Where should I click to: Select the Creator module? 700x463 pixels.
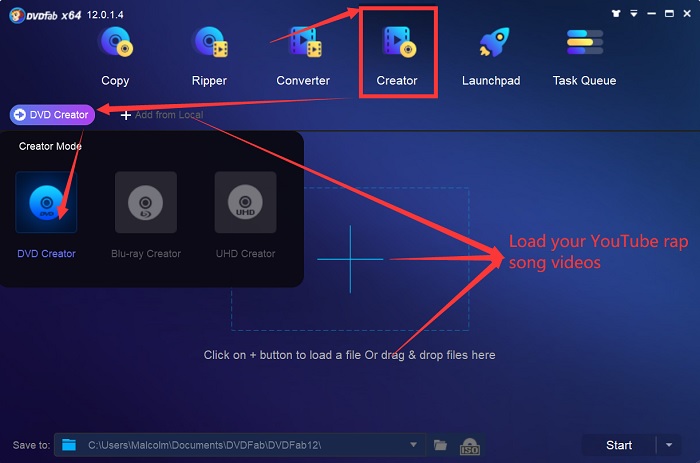pyautogui.click(x=397, y=56)
